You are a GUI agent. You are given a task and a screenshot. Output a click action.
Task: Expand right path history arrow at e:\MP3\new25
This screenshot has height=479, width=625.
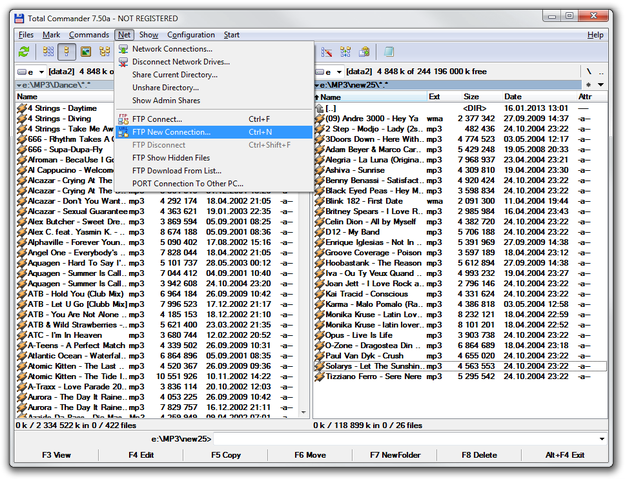tap(316, 85)
